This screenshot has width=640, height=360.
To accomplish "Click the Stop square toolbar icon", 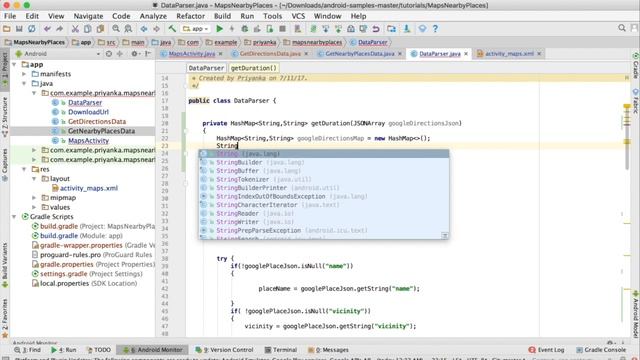I will tap(282, 29).
